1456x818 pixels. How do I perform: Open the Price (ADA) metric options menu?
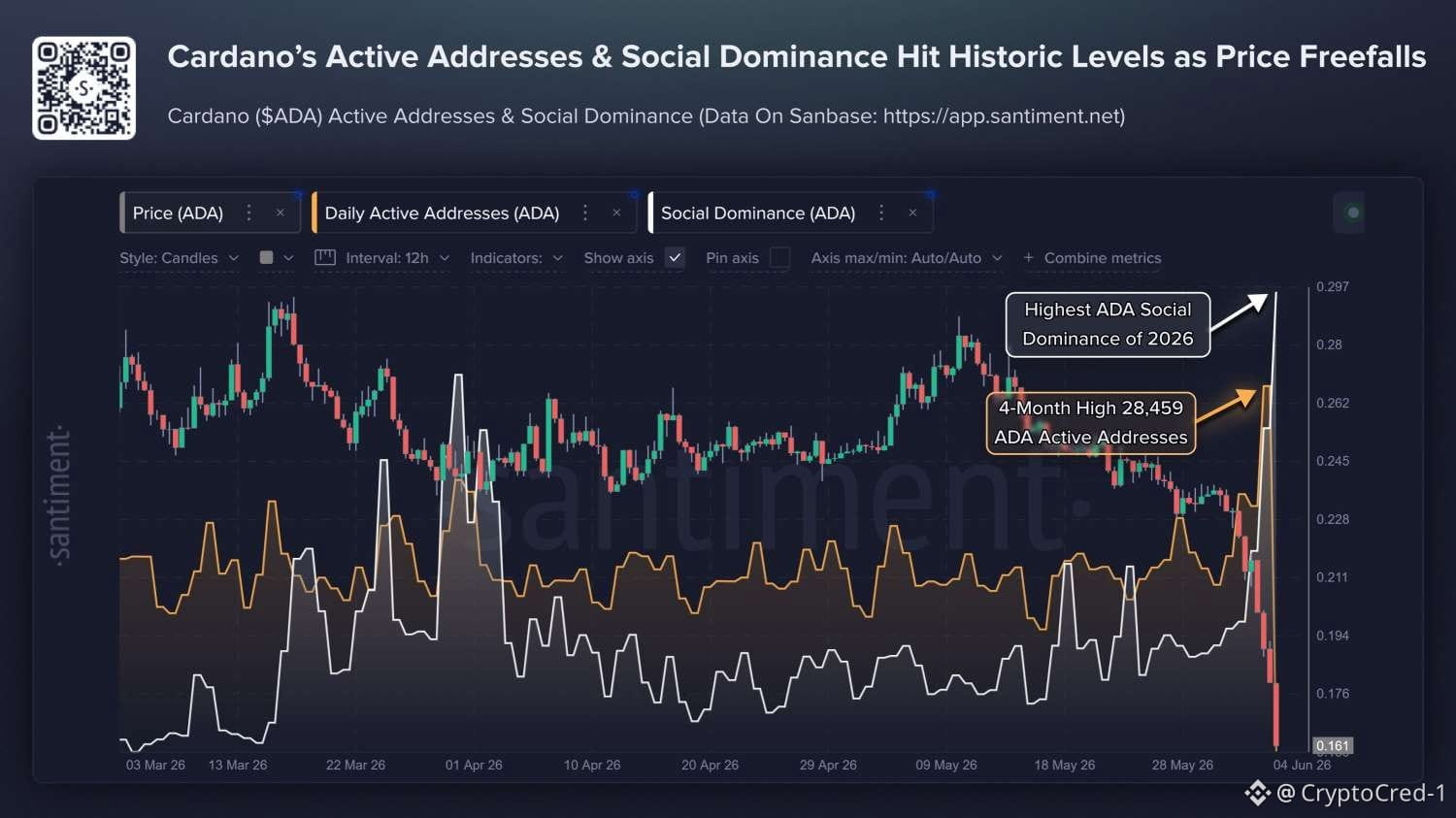coord(249,213)
